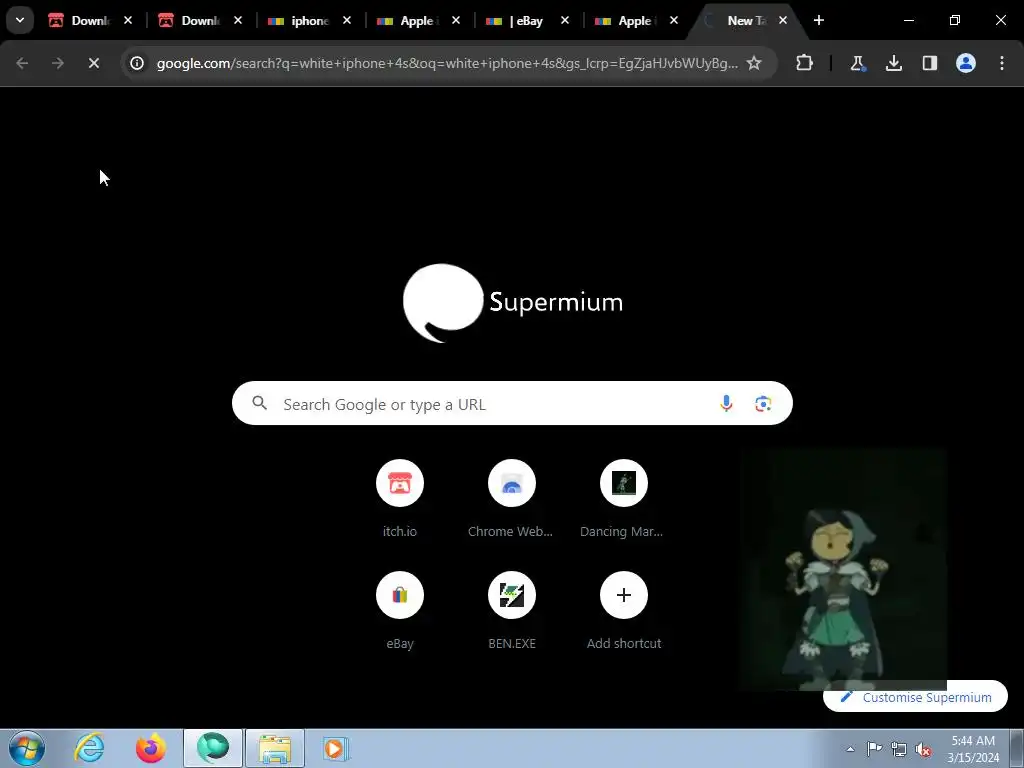
Task: Close the first Download tab
Action: click(128, 20)
